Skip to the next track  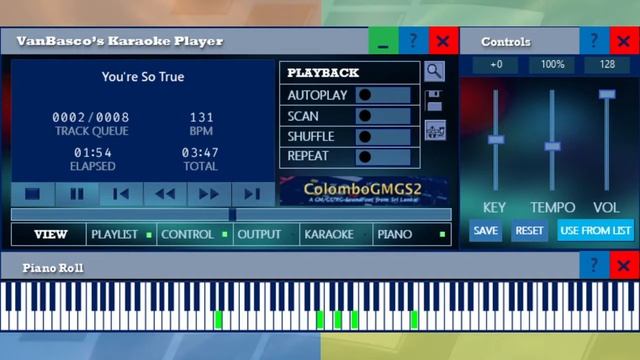point(253,193)
